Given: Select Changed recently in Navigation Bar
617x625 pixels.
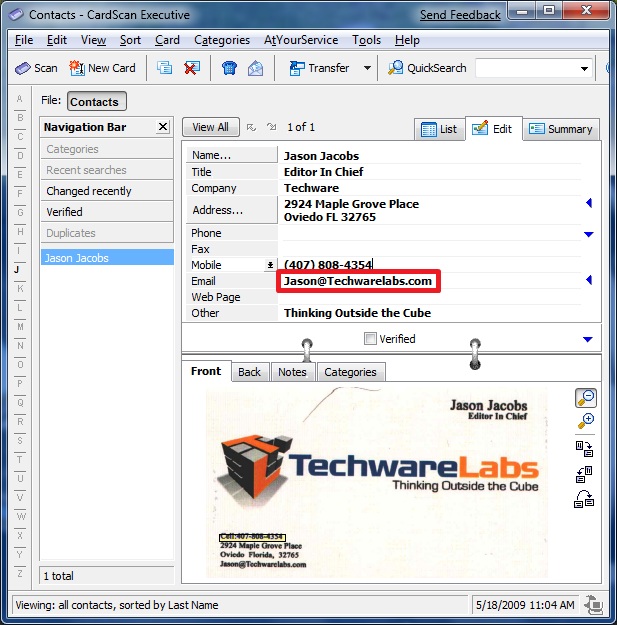Looking at the screenshot, I should pyautogui.click(x=107, y=191).
